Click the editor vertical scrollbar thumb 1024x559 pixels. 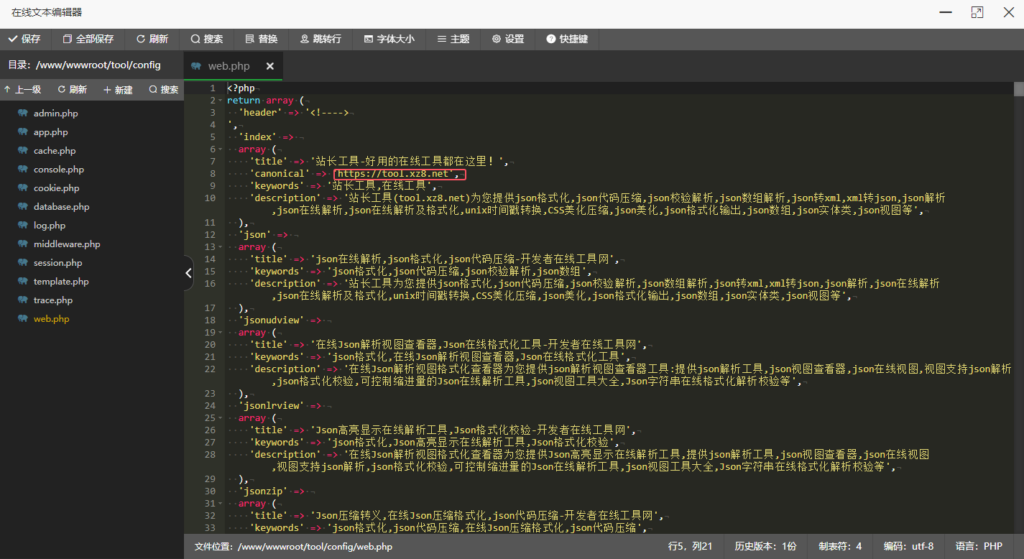[1019, 89]
